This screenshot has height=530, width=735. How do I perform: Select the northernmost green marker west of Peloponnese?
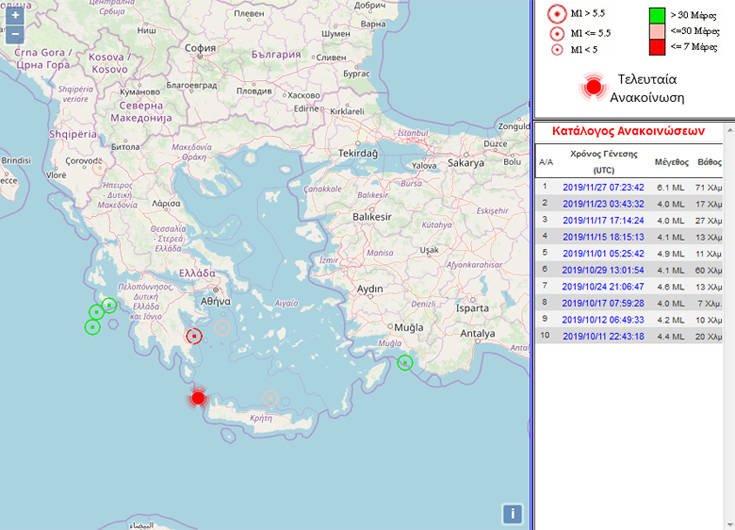109,305
